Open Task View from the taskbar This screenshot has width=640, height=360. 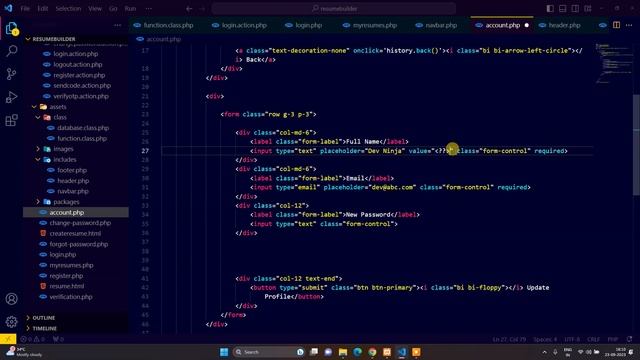pos(314,352)
